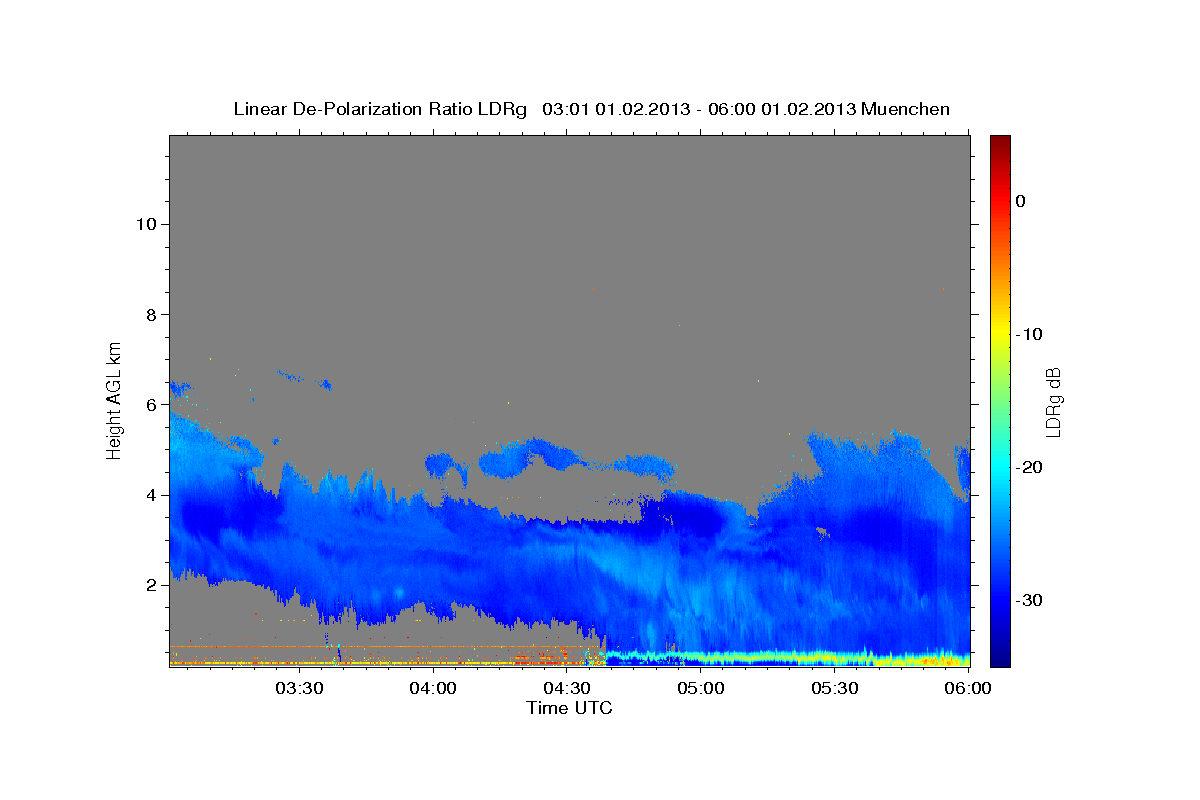The height and width of the screenshot is (800, 1200).
Task: Click the dark red top of colorbar
Action: pyautogui.click(x=1000, y=142)
